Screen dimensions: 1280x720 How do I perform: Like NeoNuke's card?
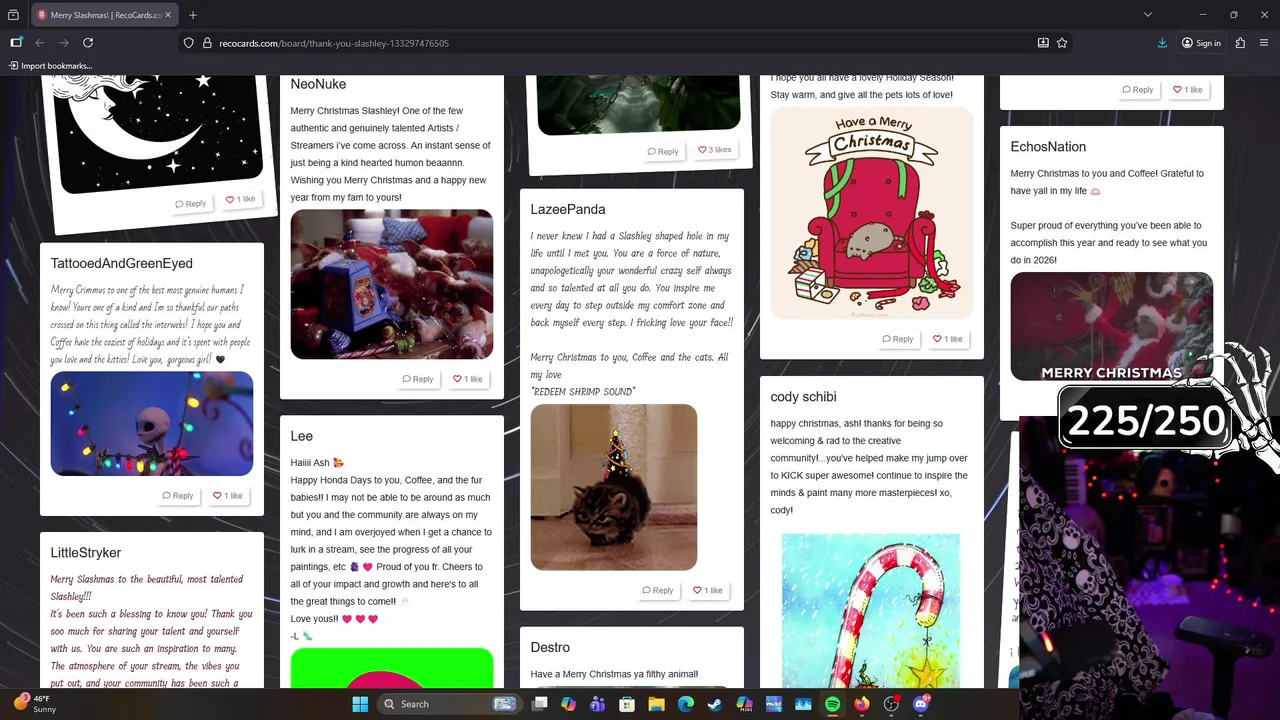pos(467,379)
